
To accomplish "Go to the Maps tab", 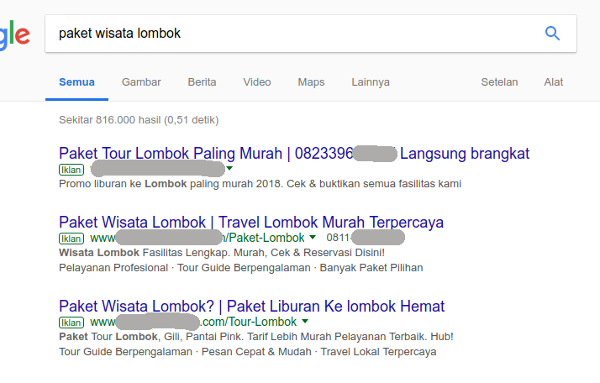I will pos(311,82).
